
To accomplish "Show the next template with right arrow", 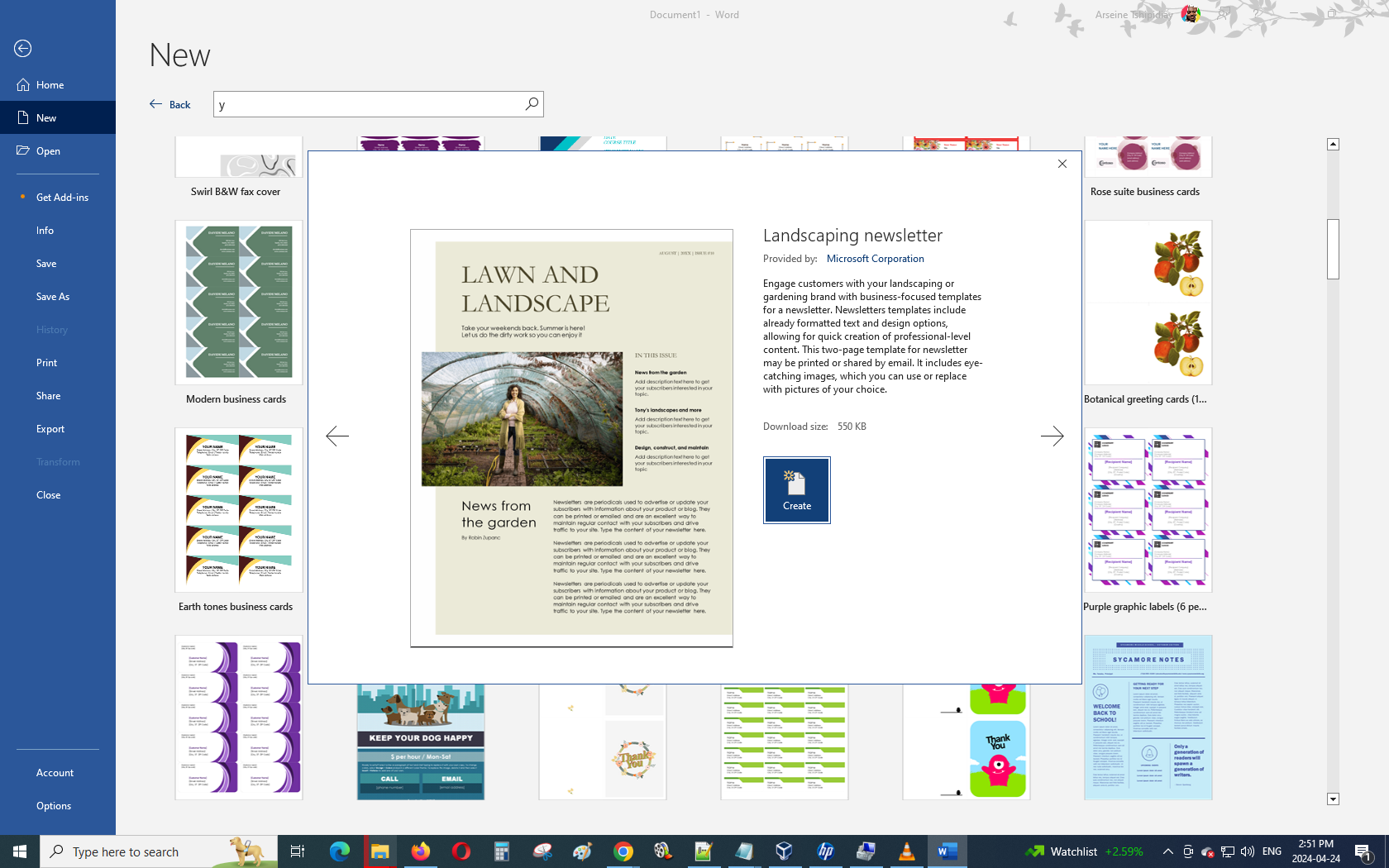I will [1052, 436].
